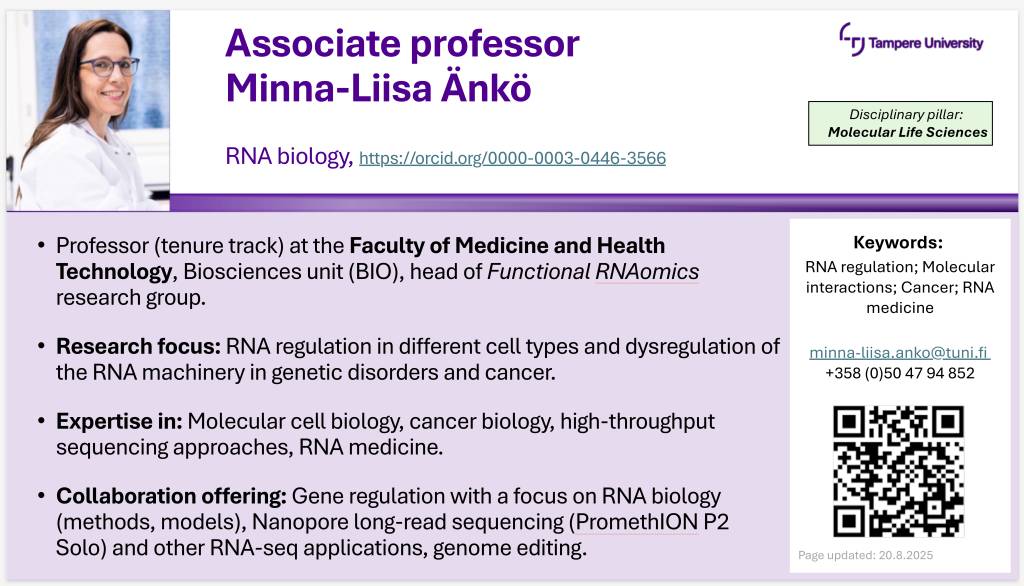Click the minna-liisa.anko@tuni.fi email link
This screenshot has height=586, width=1024.
point(899,352)
